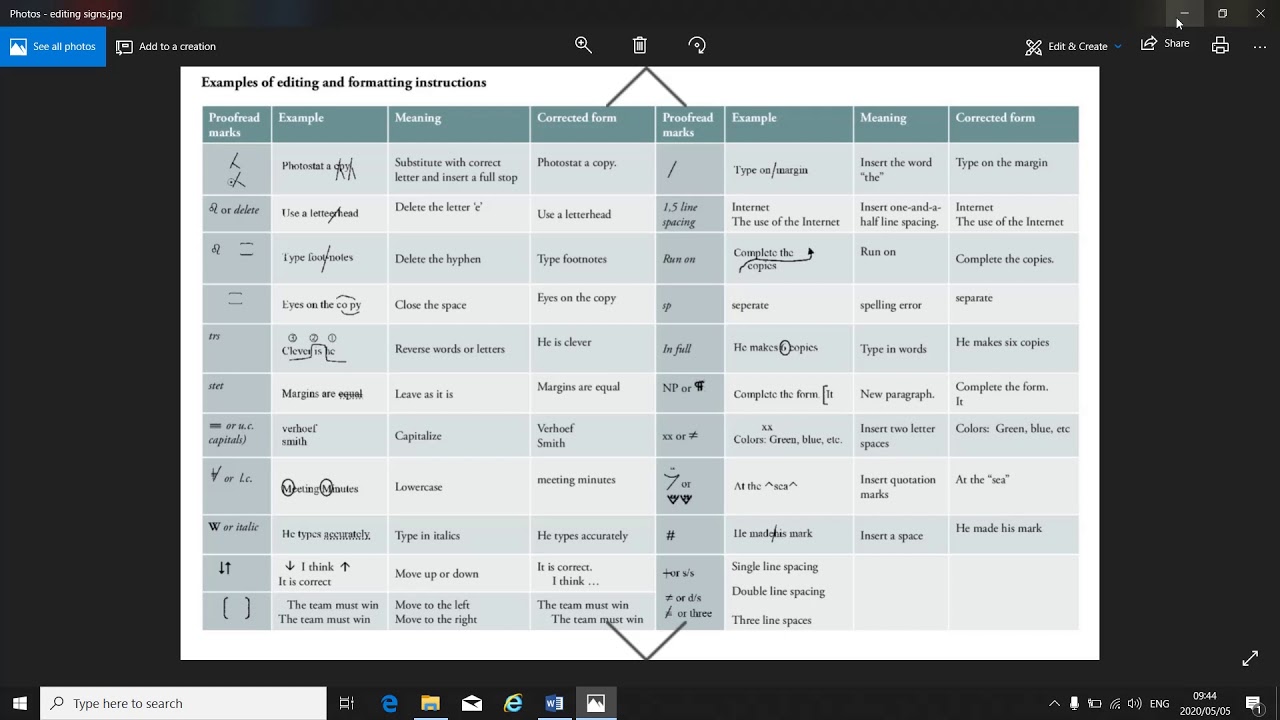Open the Edit & Create menu

pos(1067,46)
